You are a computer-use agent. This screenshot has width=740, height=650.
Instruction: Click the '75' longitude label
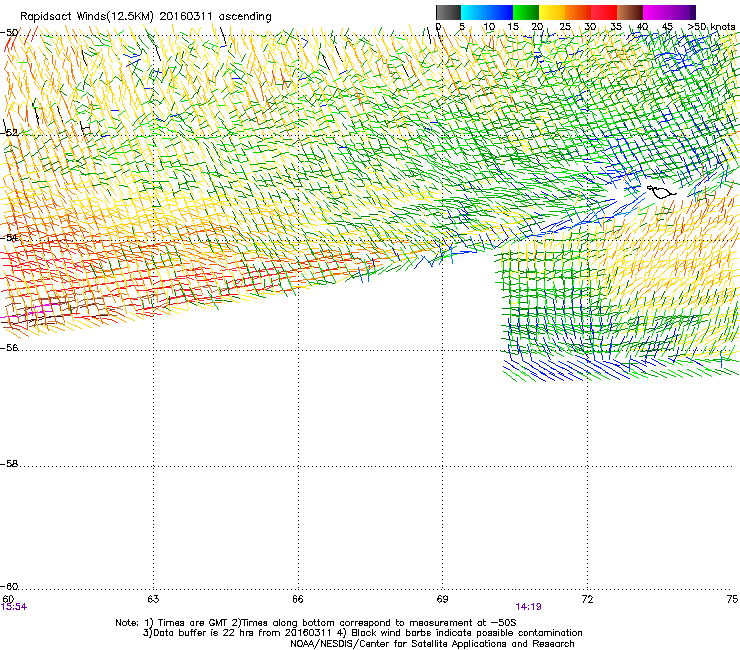tap(732, 599)
